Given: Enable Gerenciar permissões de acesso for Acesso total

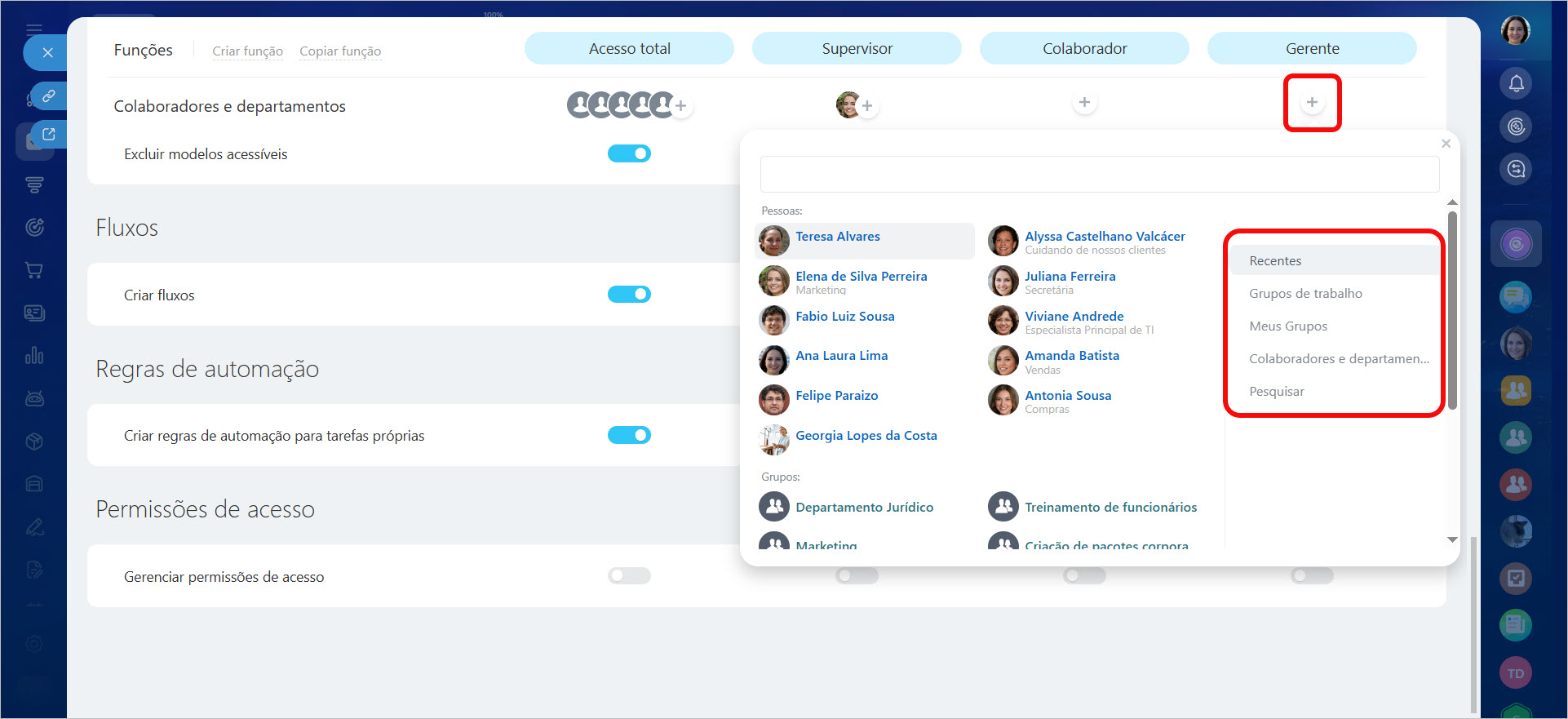Looking at the screenshot, I should [x=629, y=576].
